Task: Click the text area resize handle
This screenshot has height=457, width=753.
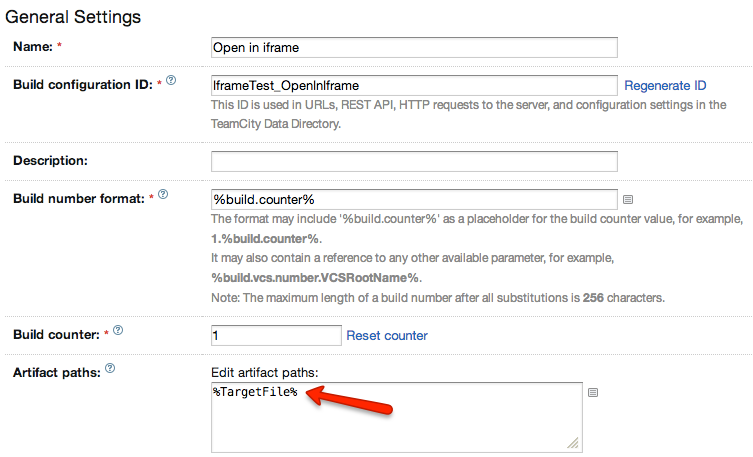Action: click(x=574, y=441)
